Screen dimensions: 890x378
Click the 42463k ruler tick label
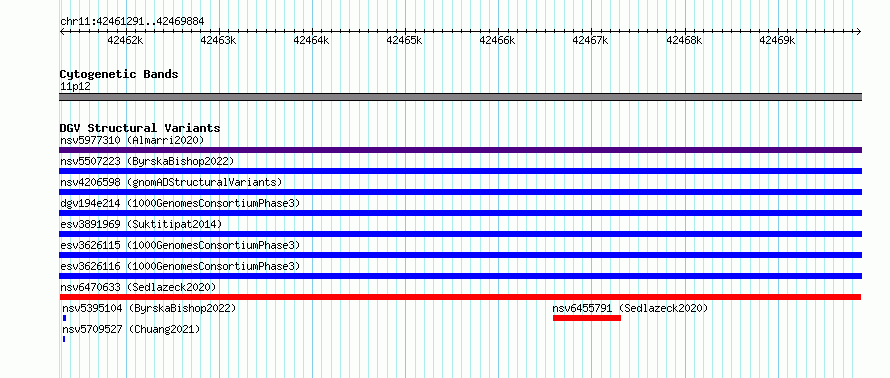click(x=219, y=40)
